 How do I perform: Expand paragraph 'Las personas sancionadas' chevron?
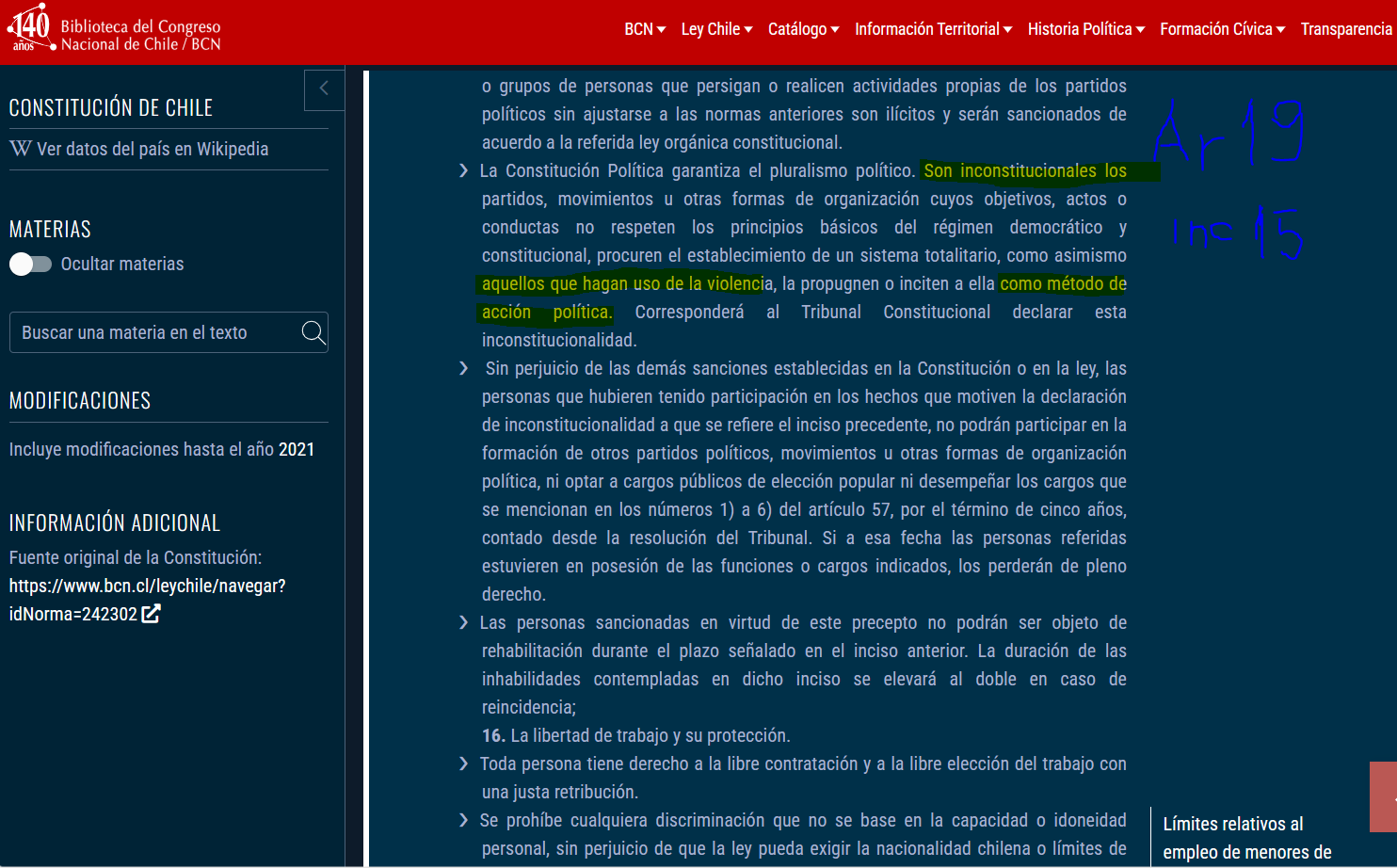click(463, 622)
